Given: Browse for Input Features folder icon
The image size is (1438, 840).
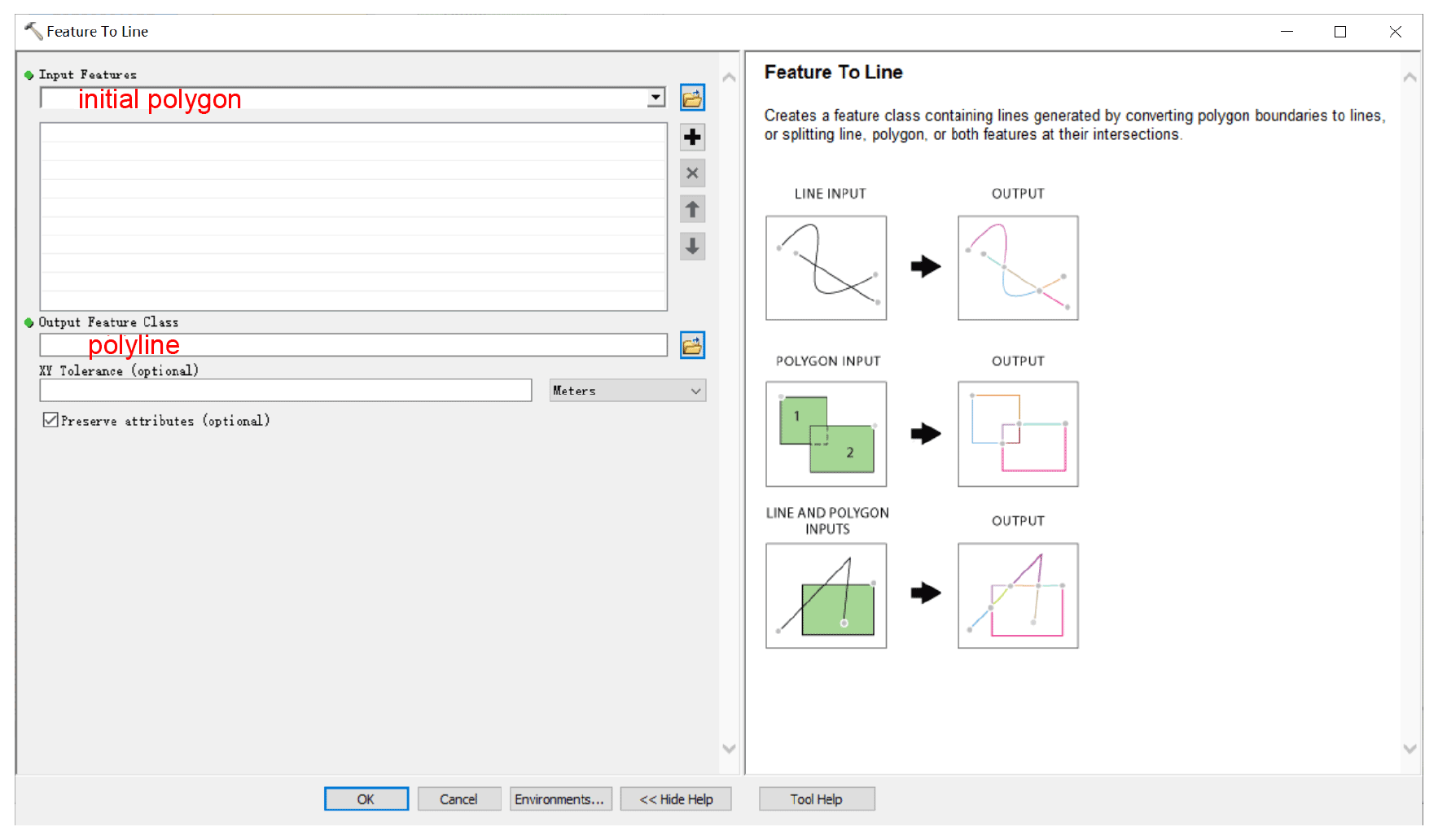Looking at the screenshot, I should point(692,98).
